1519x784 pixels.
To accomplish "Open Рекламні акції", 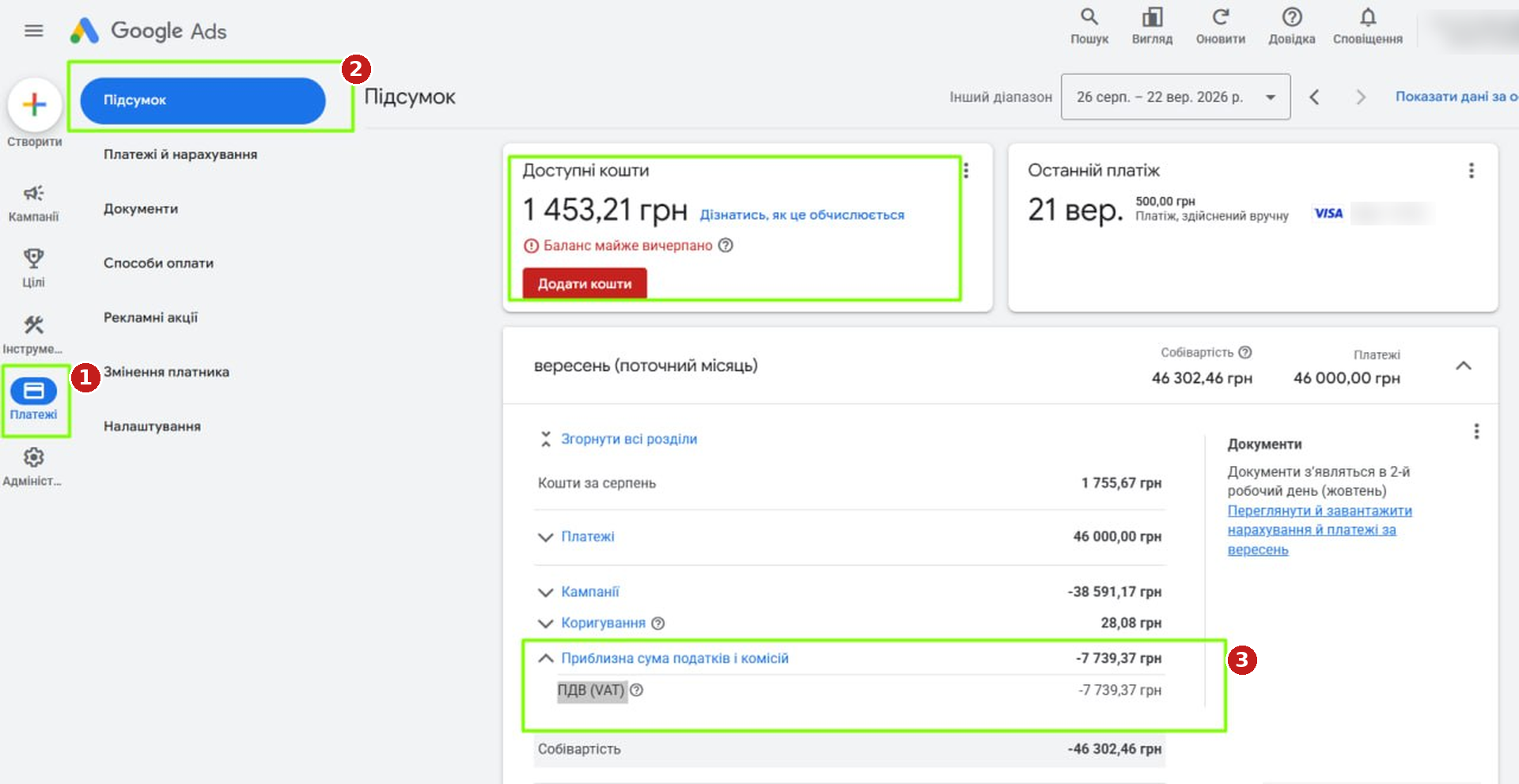I will (150, 317).
